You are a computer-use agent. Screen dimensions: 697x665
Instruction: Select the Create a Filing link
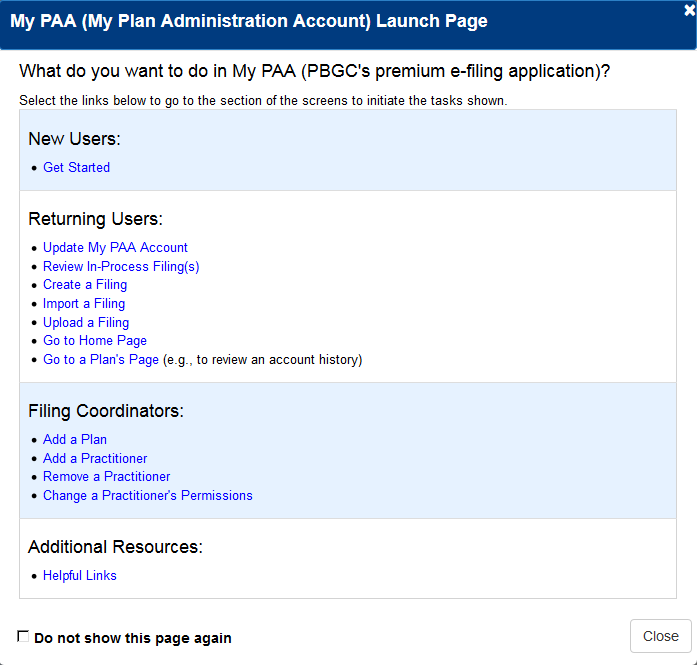(x=85, y=285)
